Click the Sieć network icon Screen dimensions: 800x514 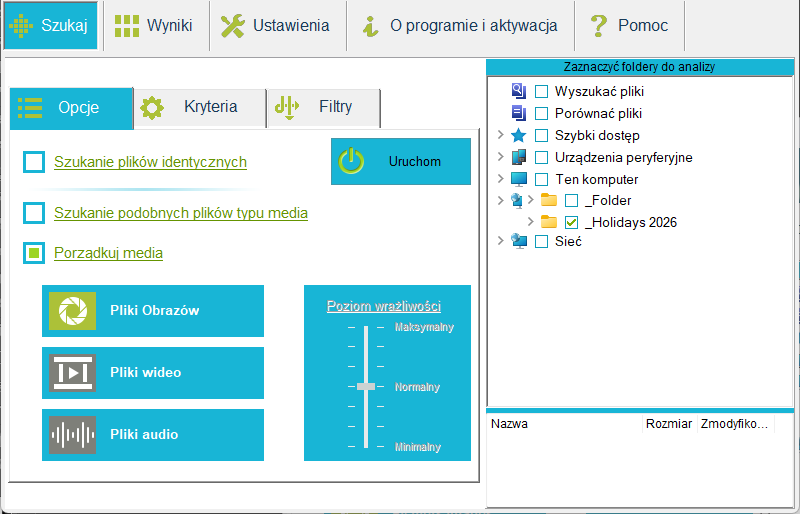click(x=519, y=241)
